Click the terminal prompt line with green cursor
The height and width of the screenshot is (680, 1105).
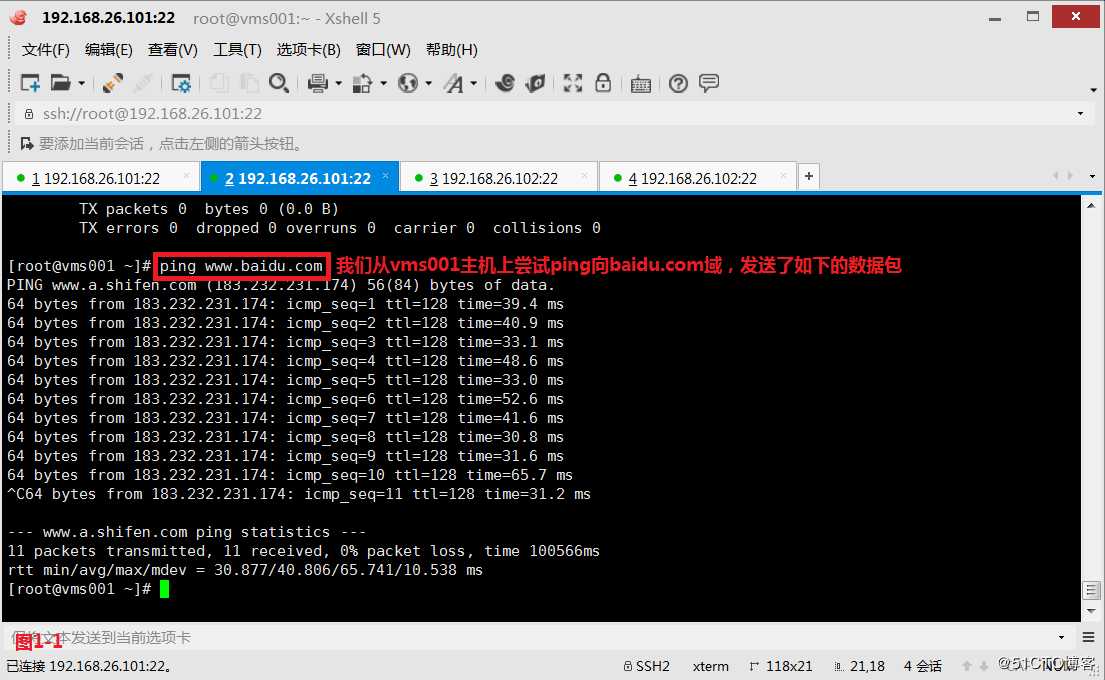88,589
